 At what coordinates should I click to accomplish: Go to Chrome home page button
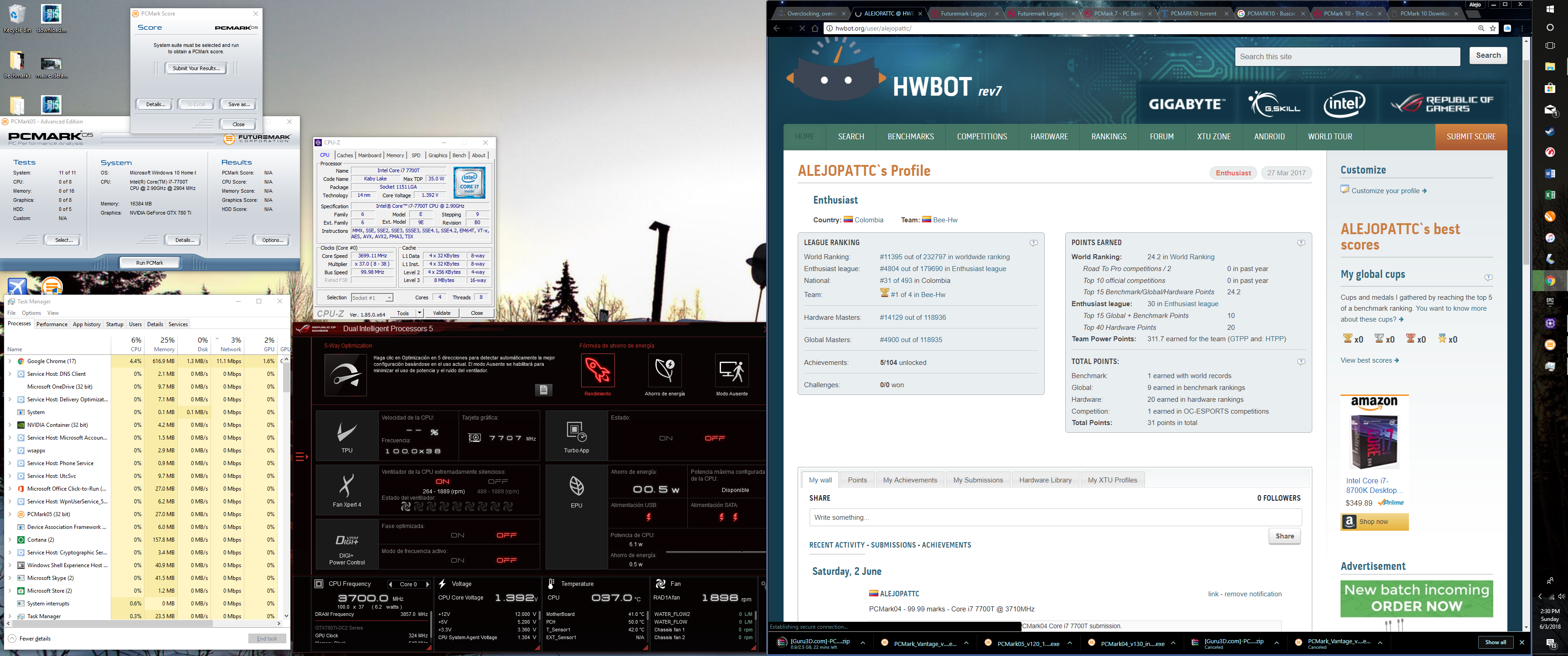(x=815, y=28)
